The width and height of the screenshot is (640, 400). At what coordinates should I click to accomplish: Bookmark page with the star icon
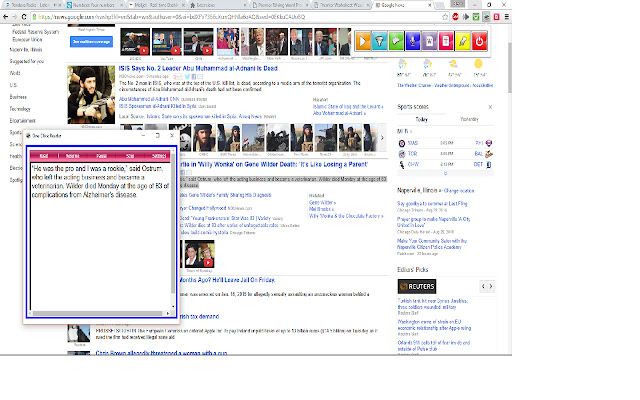(445, 17)
